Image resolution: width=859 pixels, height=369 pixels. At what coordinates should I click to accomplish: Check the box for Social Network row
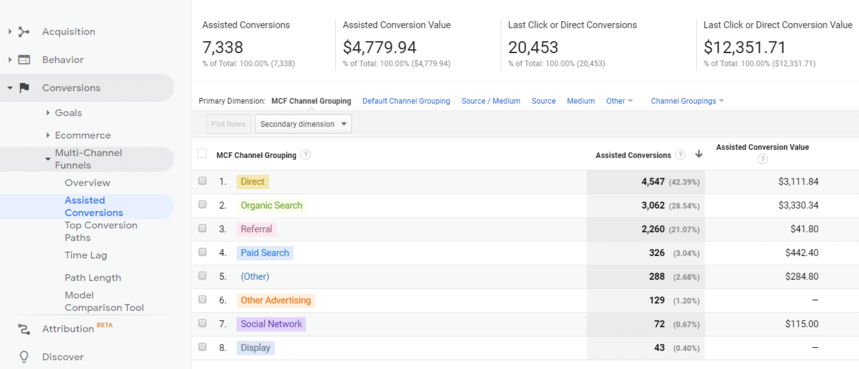click(x=202, y=324)
